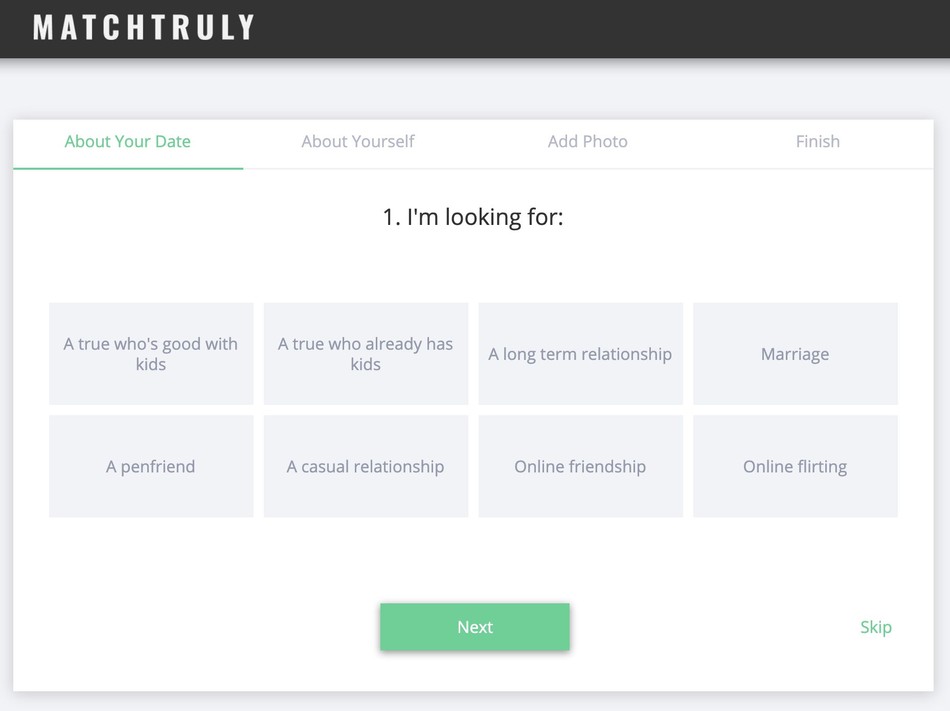Select 'A true who's good with kids'
The image size is (950, 711).
(151, 354)
